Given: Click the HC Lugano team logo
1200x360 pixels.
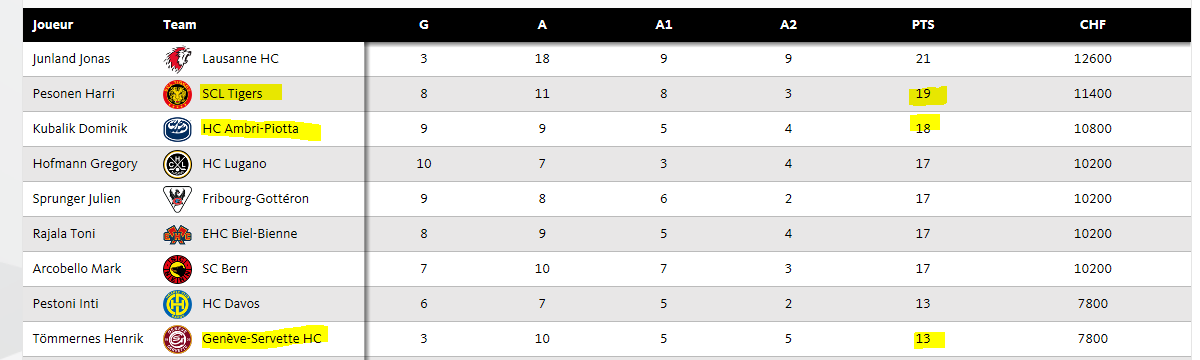Looking at the screenshot, I should coord(177,164).
